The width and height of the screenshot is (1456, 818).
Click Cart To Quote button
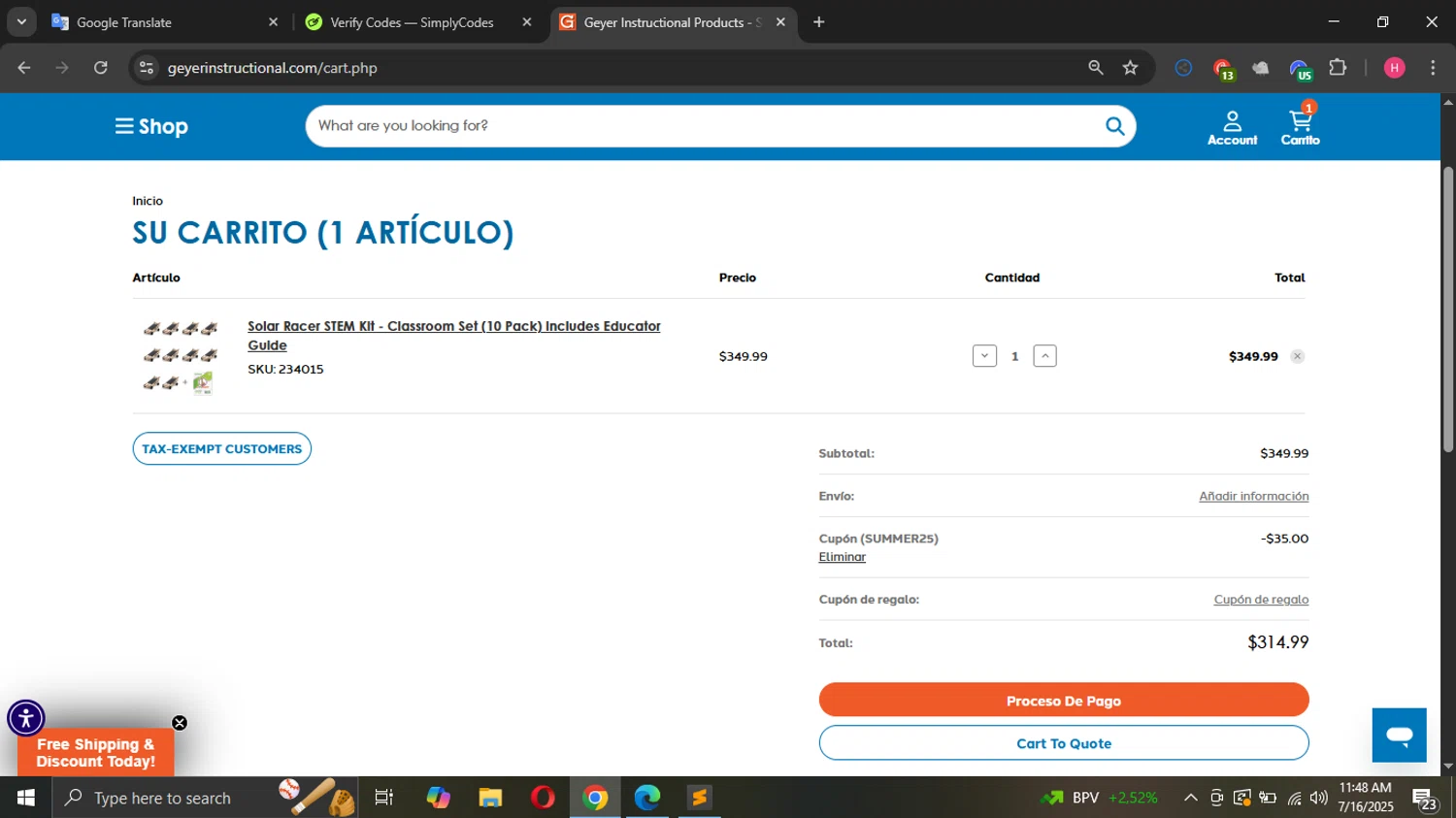coord(1064,743)
